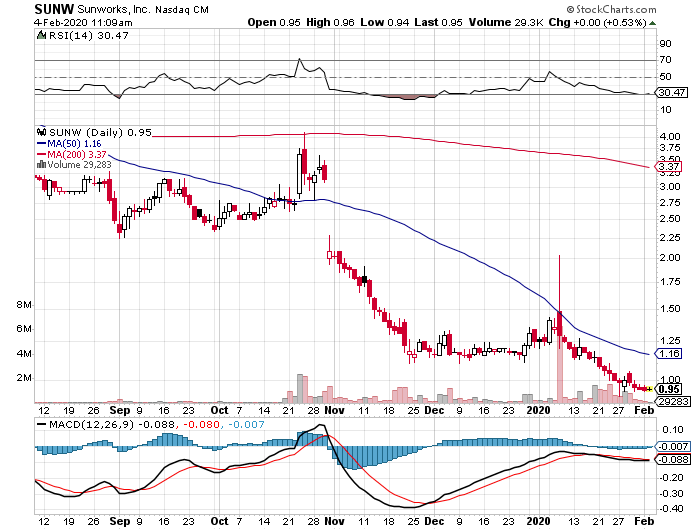Viewport: 700px width, 530px height.
Task: Click the RSI current value tag 30.47
Action: pos(672,92)
